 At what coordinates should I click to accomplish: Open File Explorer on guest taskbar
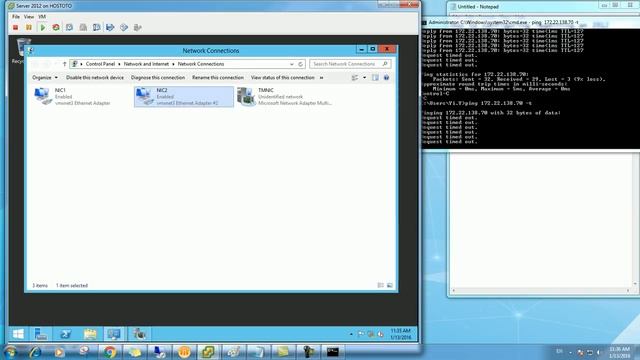[90, 334]
